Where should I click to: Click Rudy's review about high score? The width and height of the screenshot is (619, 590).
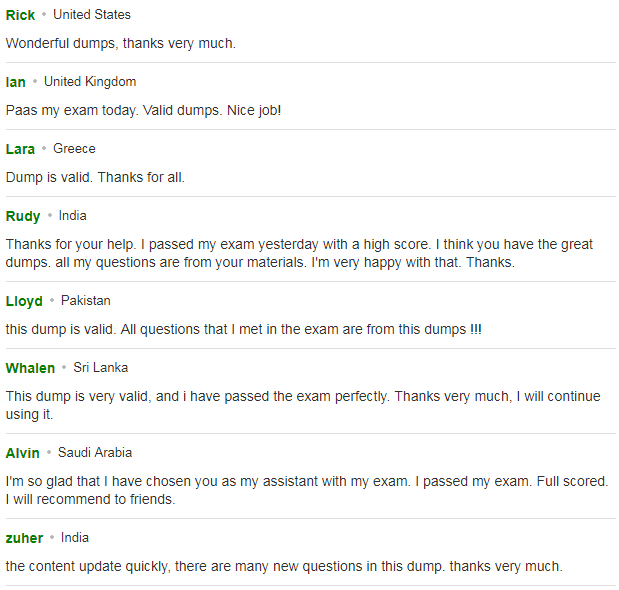(x=299, y=253)
